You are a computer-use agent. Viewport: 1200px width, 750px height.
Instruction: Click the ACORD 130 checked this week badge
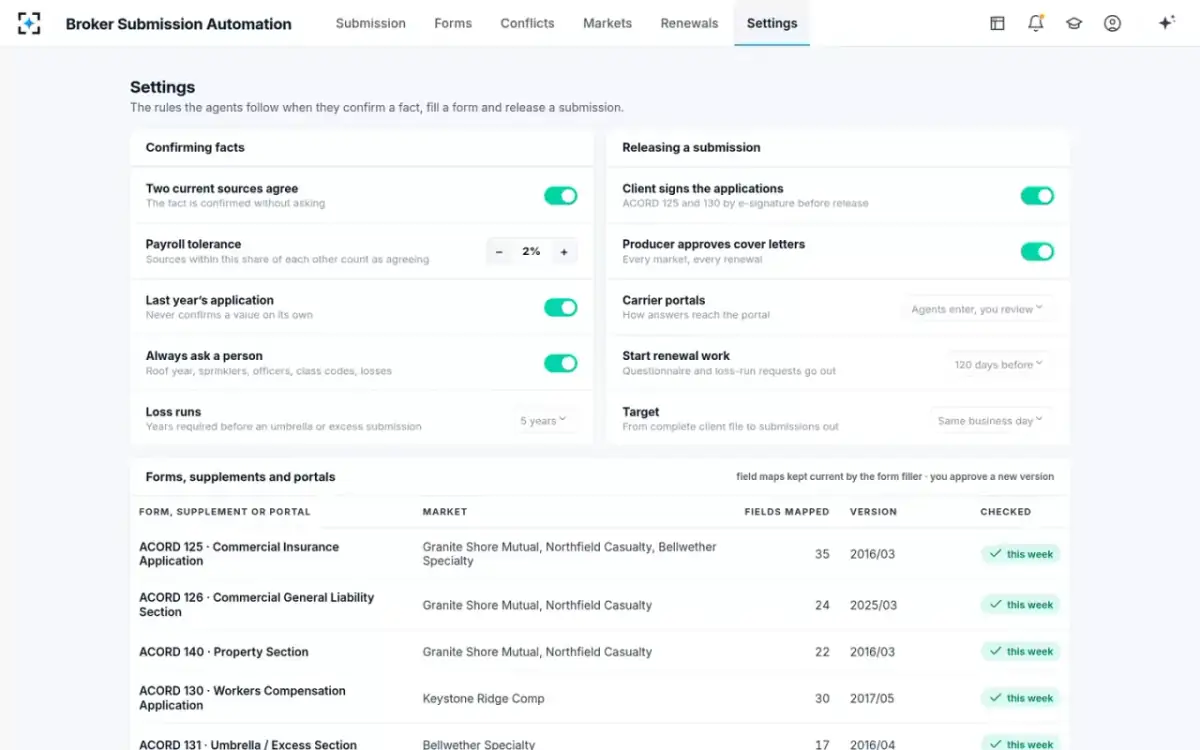tap(1020, 698)
